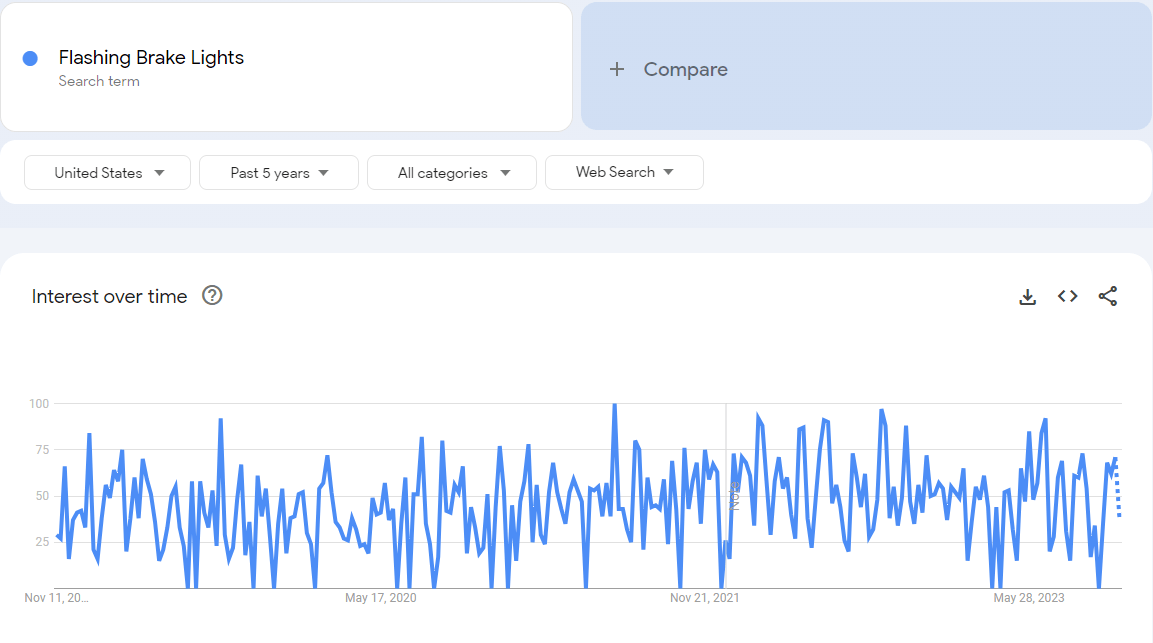Viewport: 1153px width, 643px height.
Task: Click the May 28, 2023 axis label
Action: (1028, 598)
